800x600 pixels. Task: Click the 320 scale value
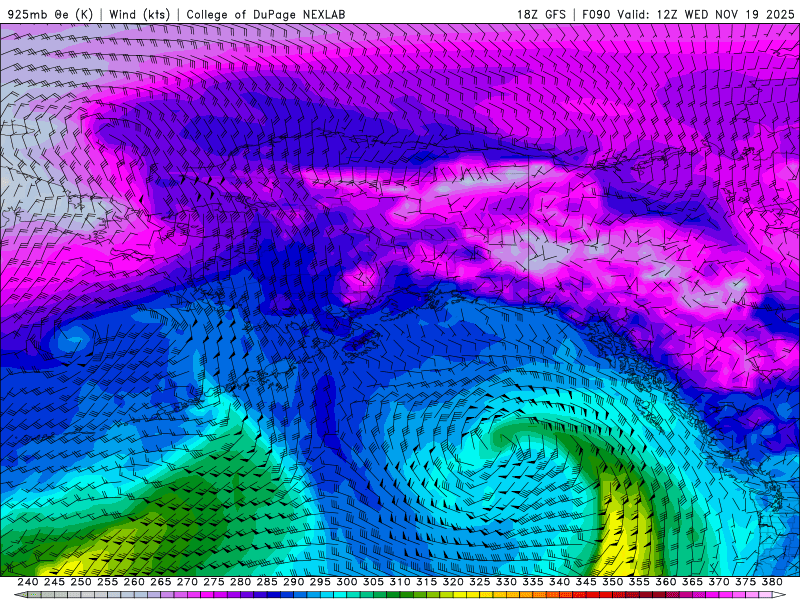pyautogui.click(x=453, y=582)
